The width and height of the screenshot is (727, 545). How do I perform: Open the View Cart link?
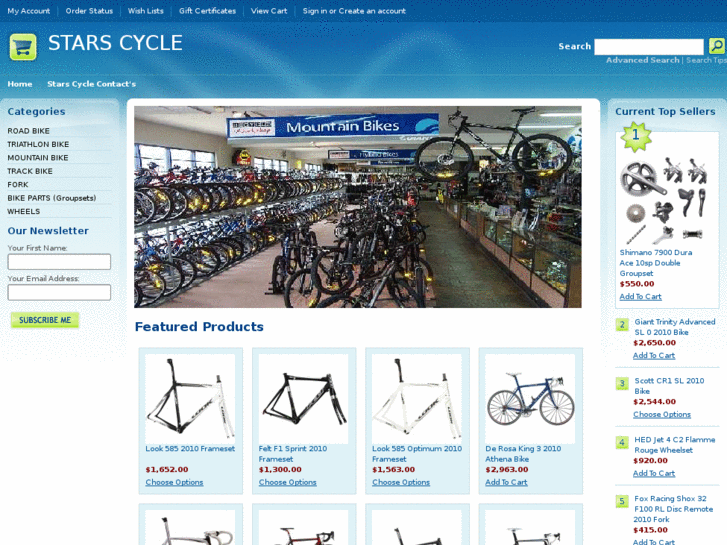[x=269, y=11]
